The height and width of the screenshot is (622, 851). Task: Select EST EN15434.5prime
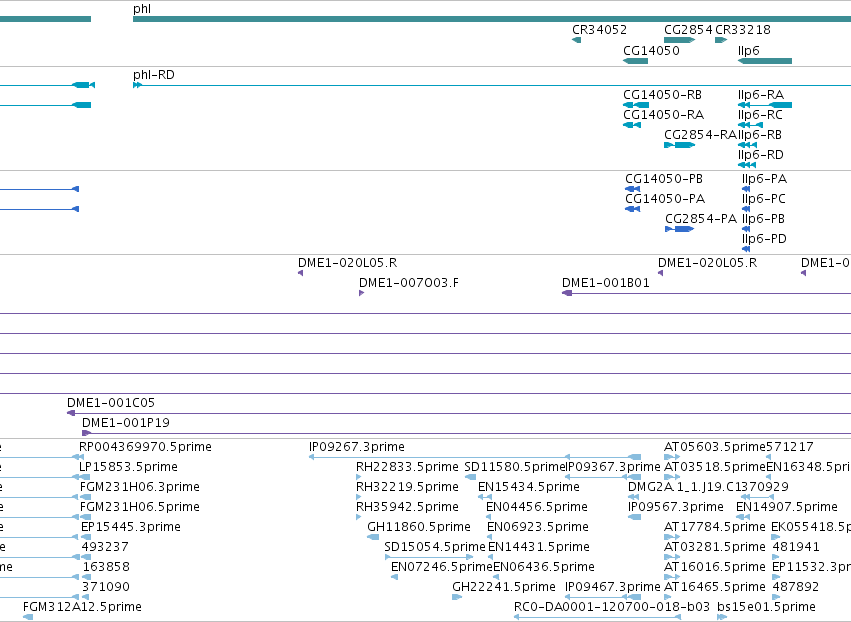pyautogui.click(x=529, y=487)
